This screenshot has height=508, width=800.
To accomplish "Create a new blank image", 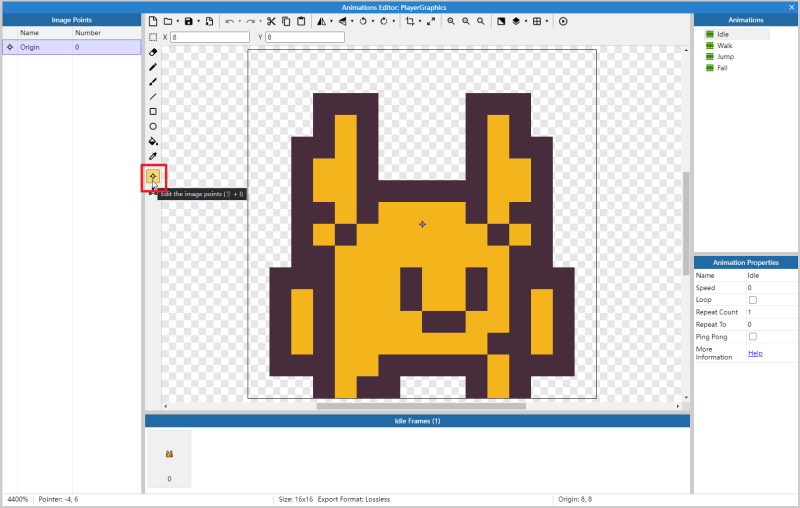I will point(153,21).
